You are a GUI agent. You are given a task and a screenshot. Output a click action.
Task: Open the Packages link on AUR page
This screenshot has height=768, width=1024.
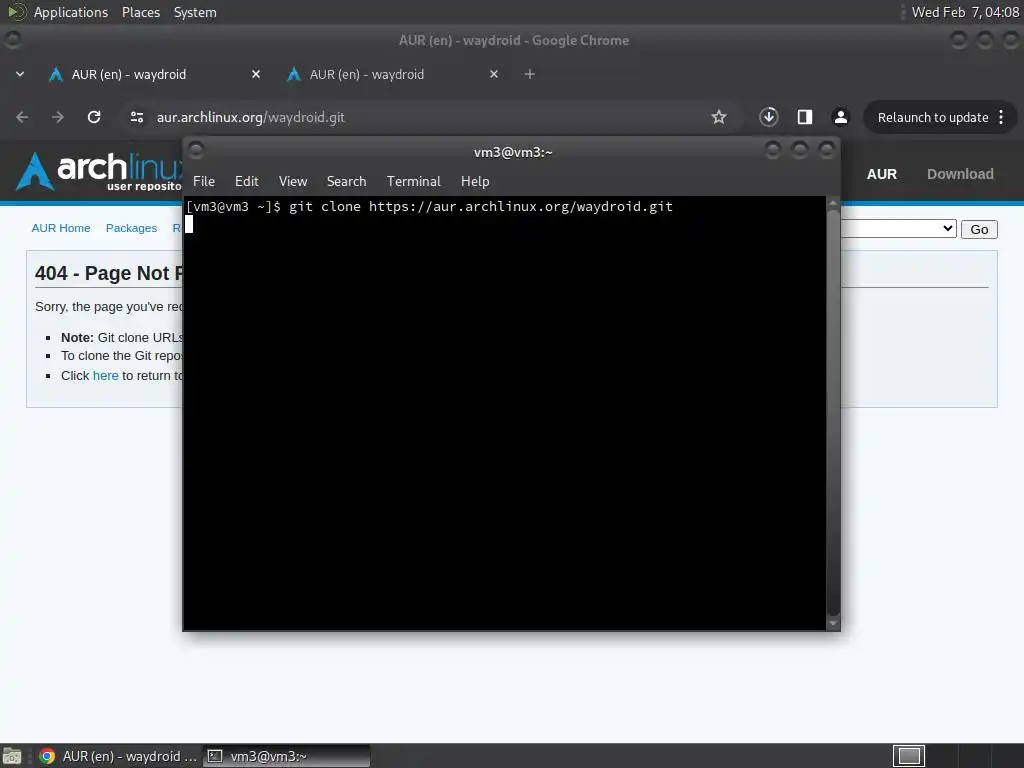point(131,228)
